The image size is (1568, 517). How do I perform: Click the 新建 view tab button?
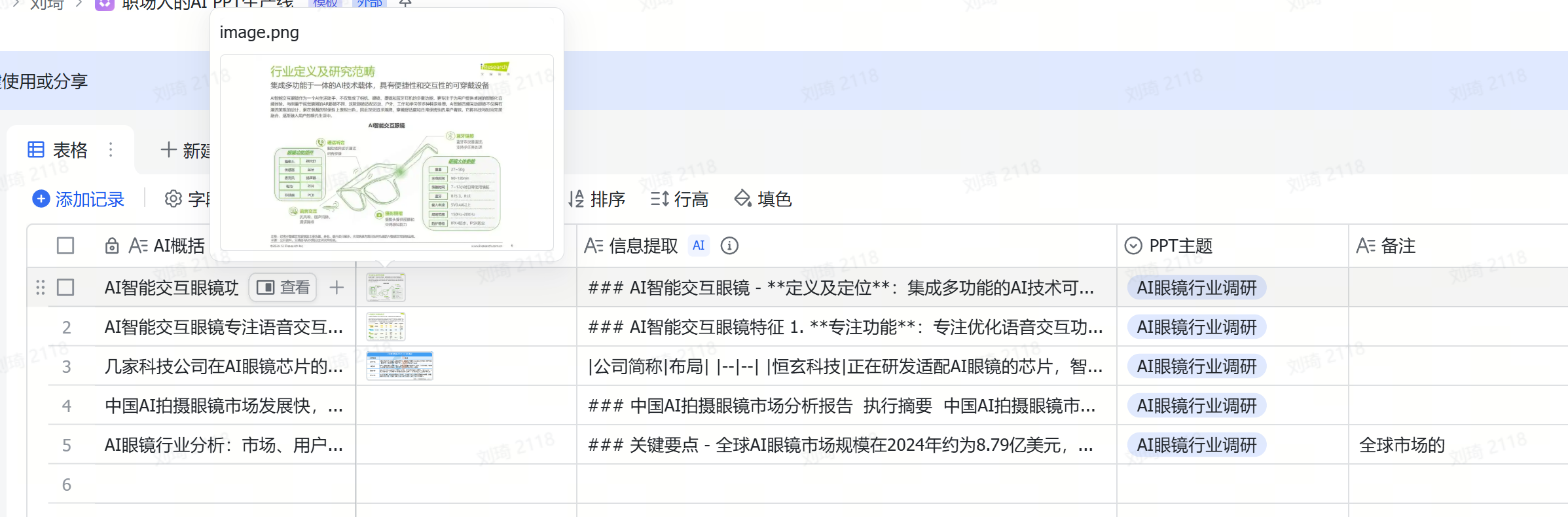click(187, 150)
